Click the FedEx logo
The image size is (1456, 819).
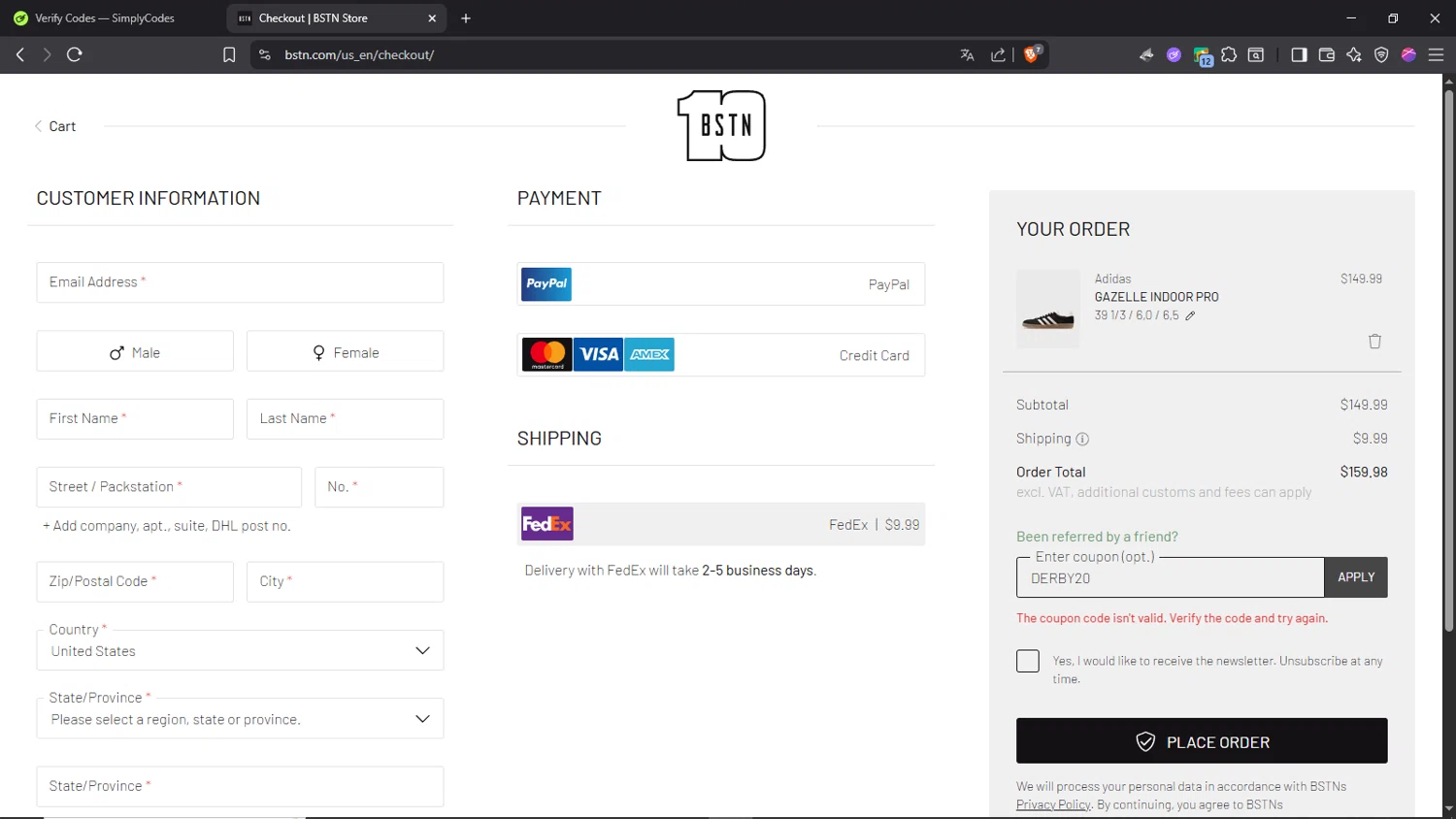tap(547, 524)
